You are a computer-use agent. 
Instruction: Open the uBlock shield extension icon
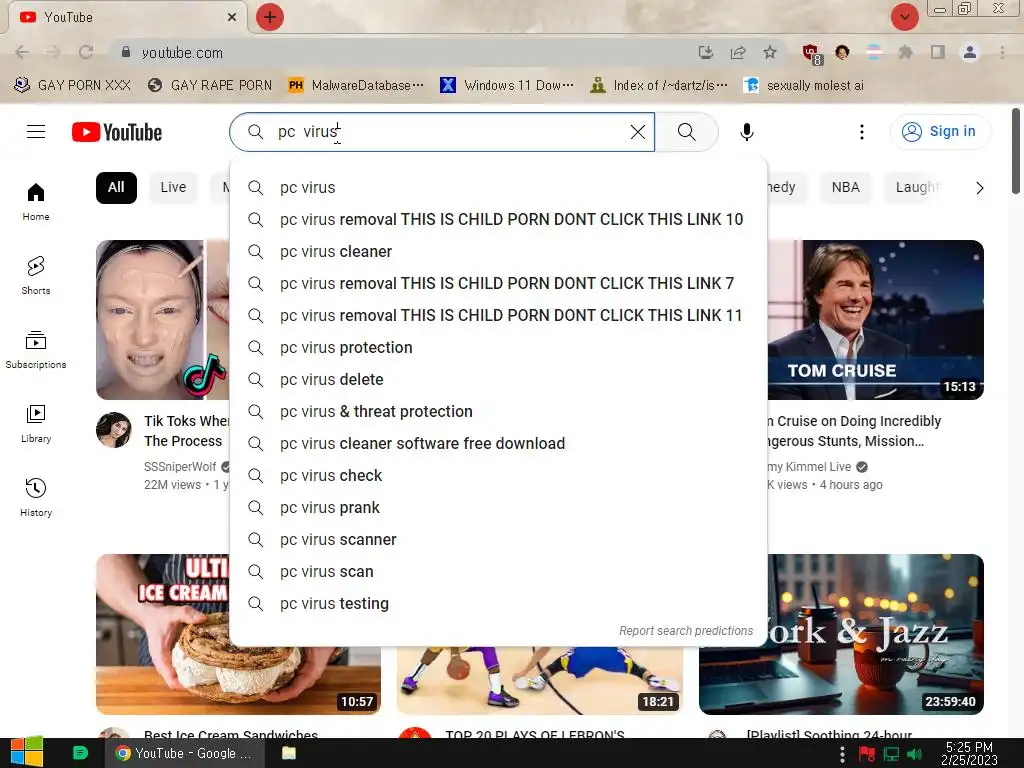tap(812, 54)
